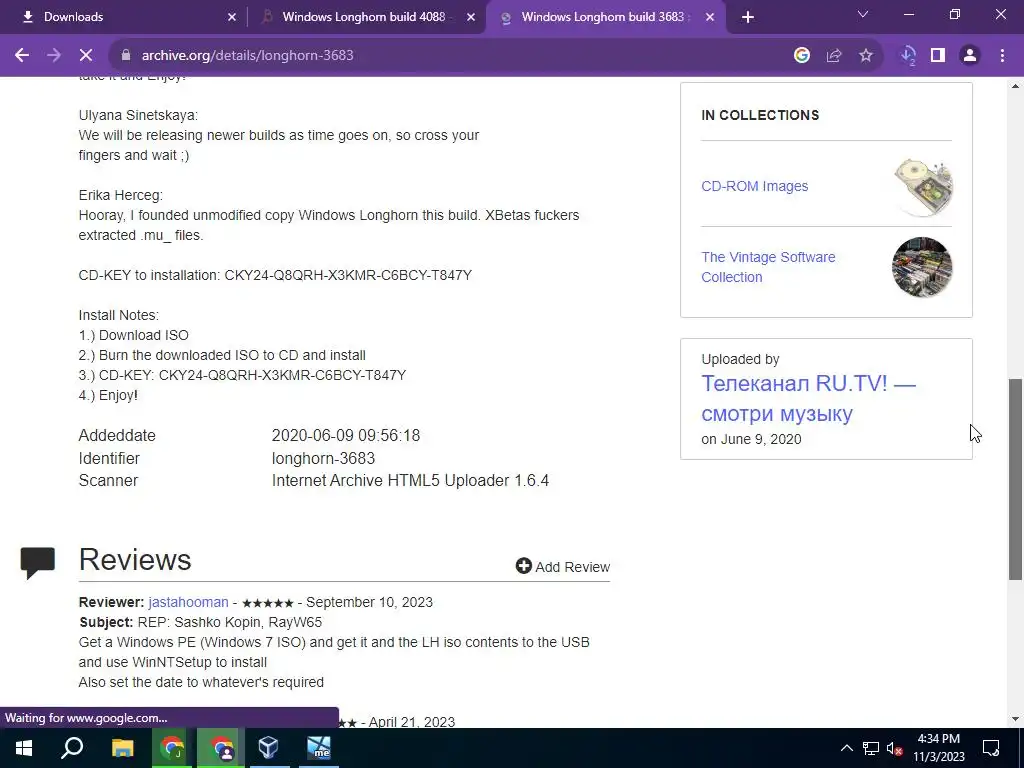This screenshot has width=1024, height=768.
Task: Click the Internet Archive HTML5 Uploader 1.6.4 text
Action: 410,481
